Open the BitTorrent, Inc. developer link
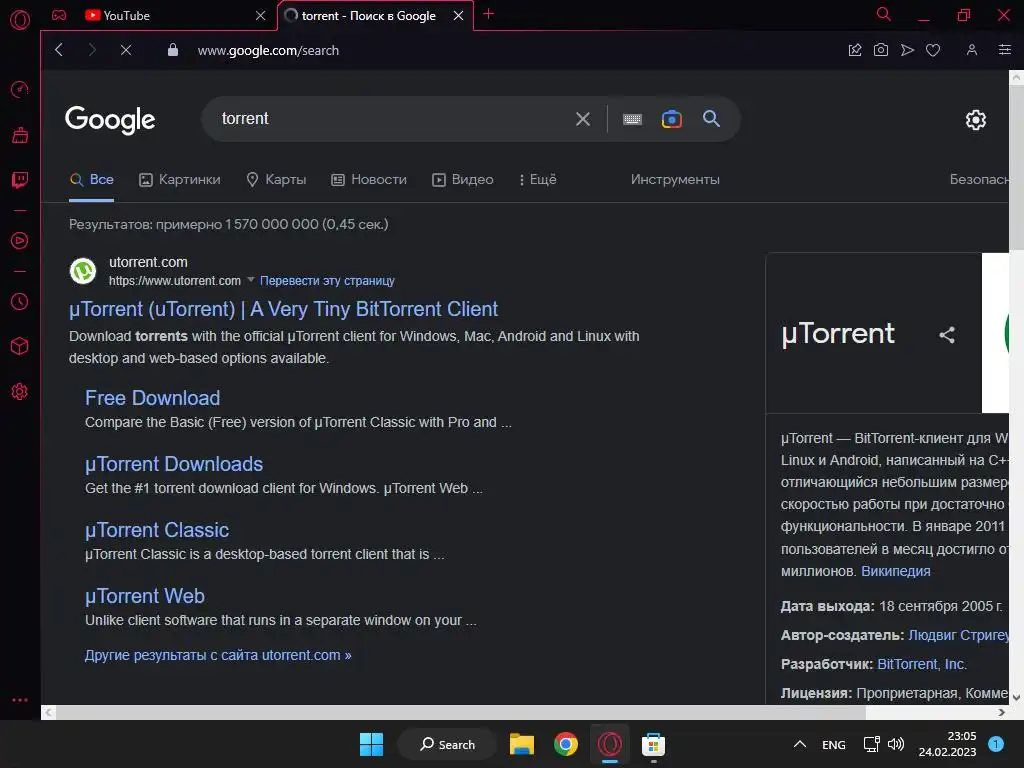Image resolution: width=1024 pixels, height=768 pixels. (921, 664)
